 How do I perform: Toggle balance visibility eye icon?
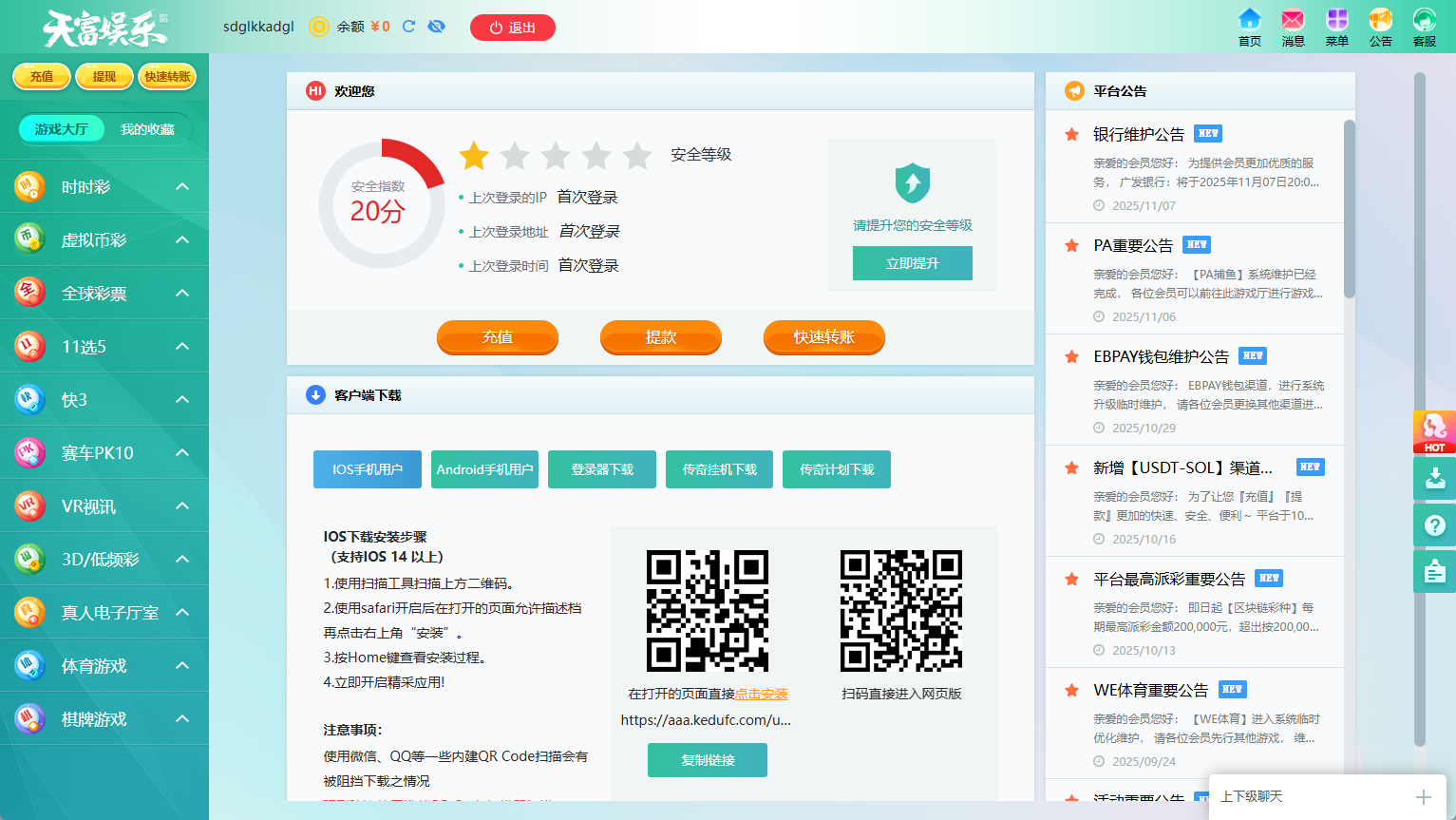pos(437,27)
